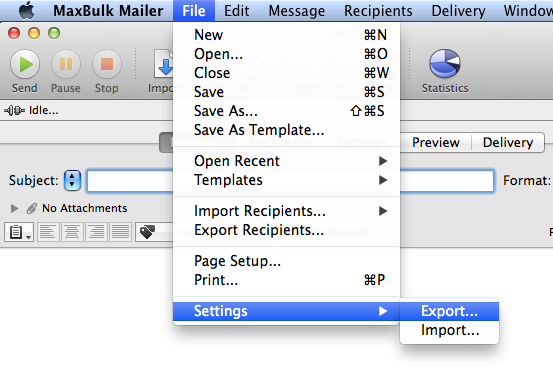Click the connection status plug icon

tap(14, 111)
